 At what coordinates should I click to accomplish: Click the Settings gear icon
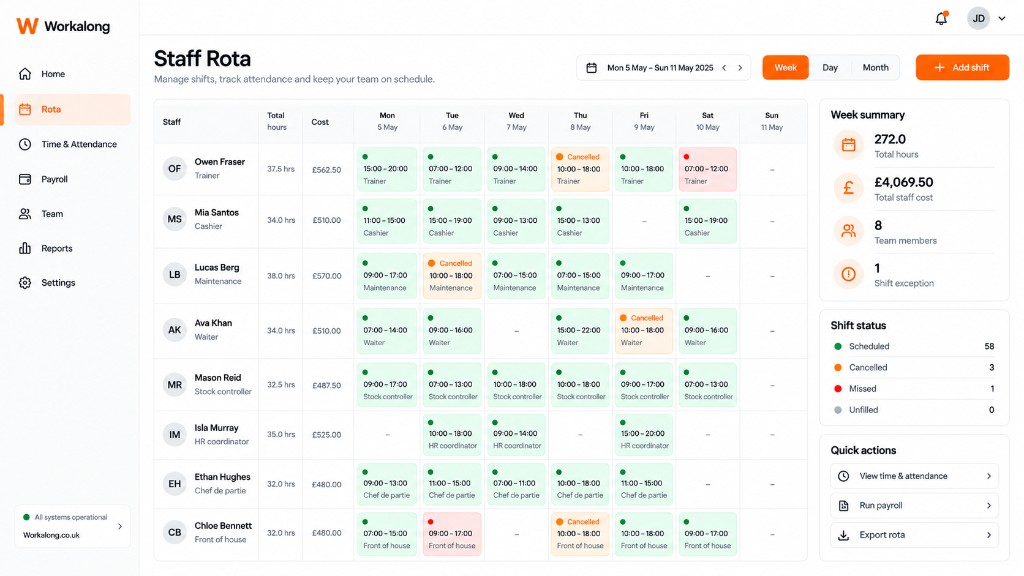click(x=25, y=283)
